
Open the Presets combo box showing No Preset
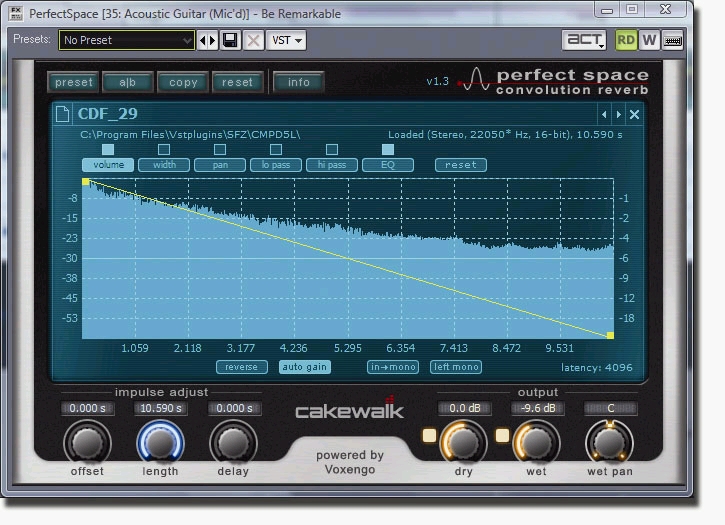[x=126, y=40]
